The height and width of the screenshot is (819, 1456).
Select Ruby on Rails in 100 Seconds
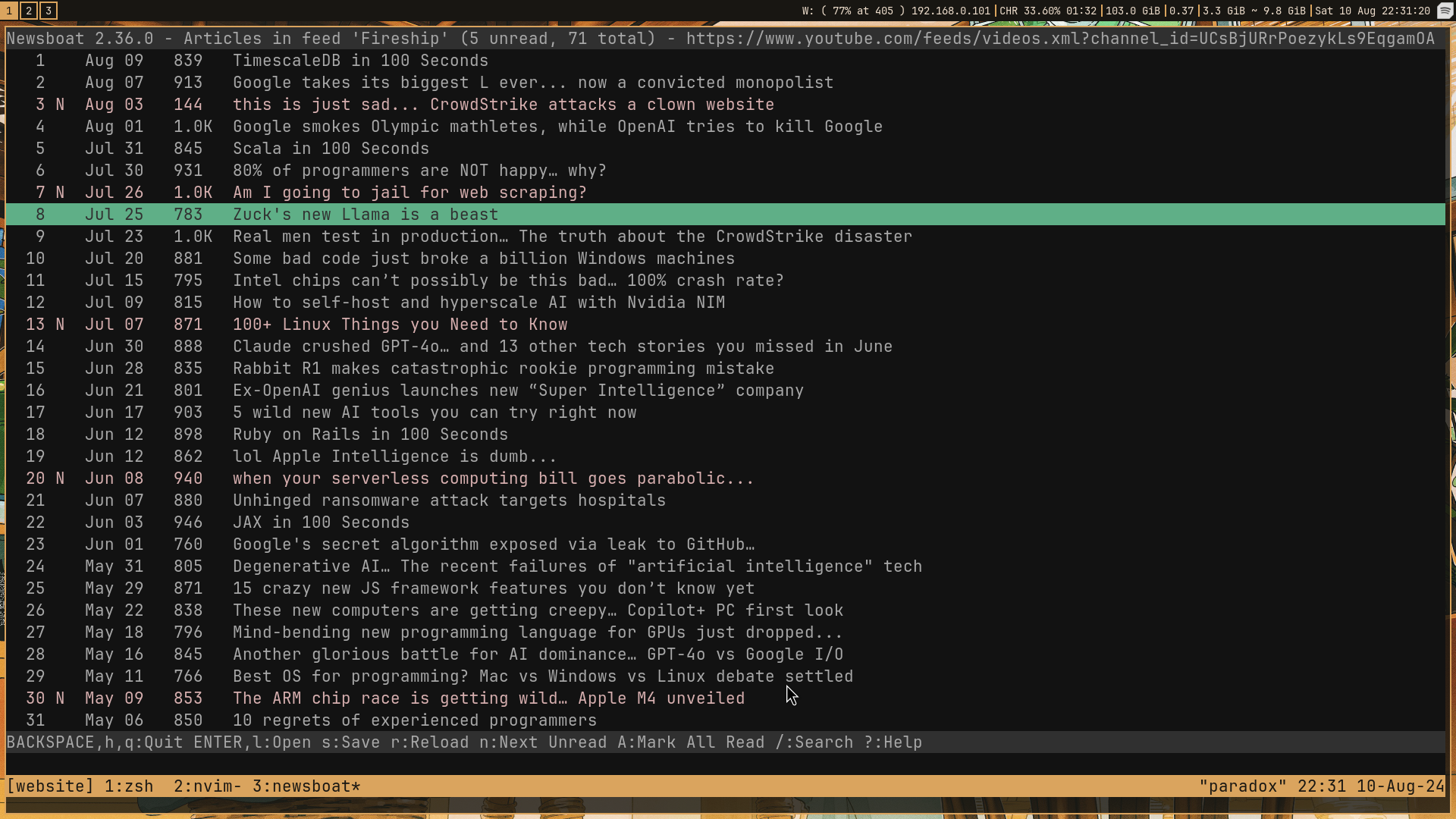coord(725,435)
